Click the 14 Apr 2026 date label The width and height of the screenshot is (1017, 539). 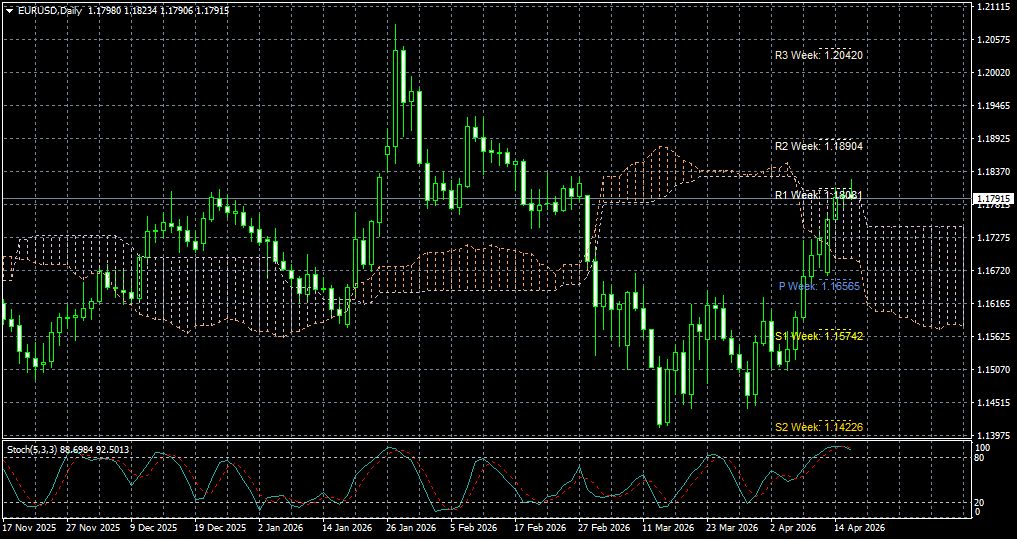pos(861,528)
